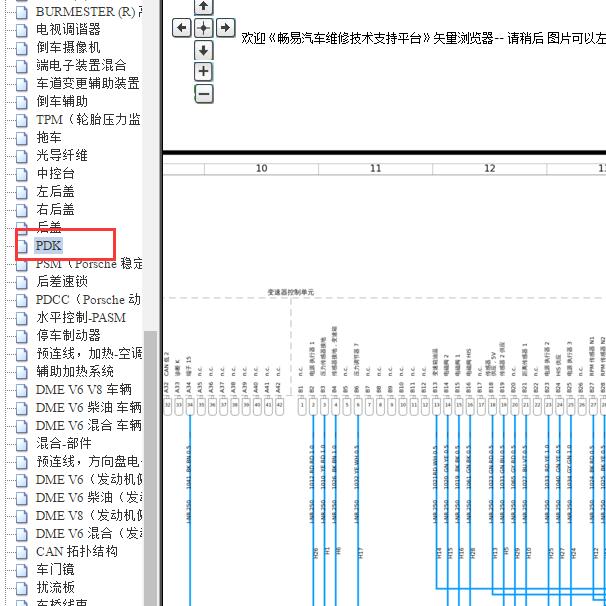The height and width of the screenshot is (606, 606).
Task: Open 车道变更辅助装置 entry
Action: tap(88, 83)
